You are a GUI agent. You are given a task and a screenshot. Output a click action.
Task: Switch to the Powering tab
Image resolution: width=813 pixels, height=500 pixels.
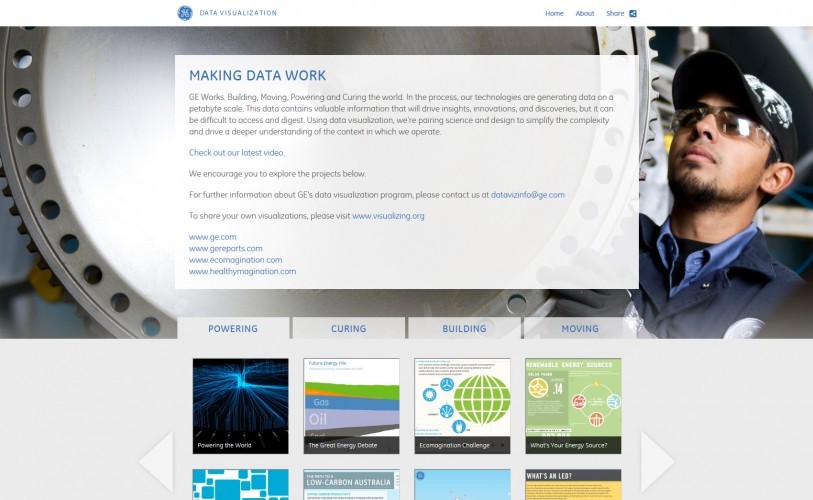[233, 328]
